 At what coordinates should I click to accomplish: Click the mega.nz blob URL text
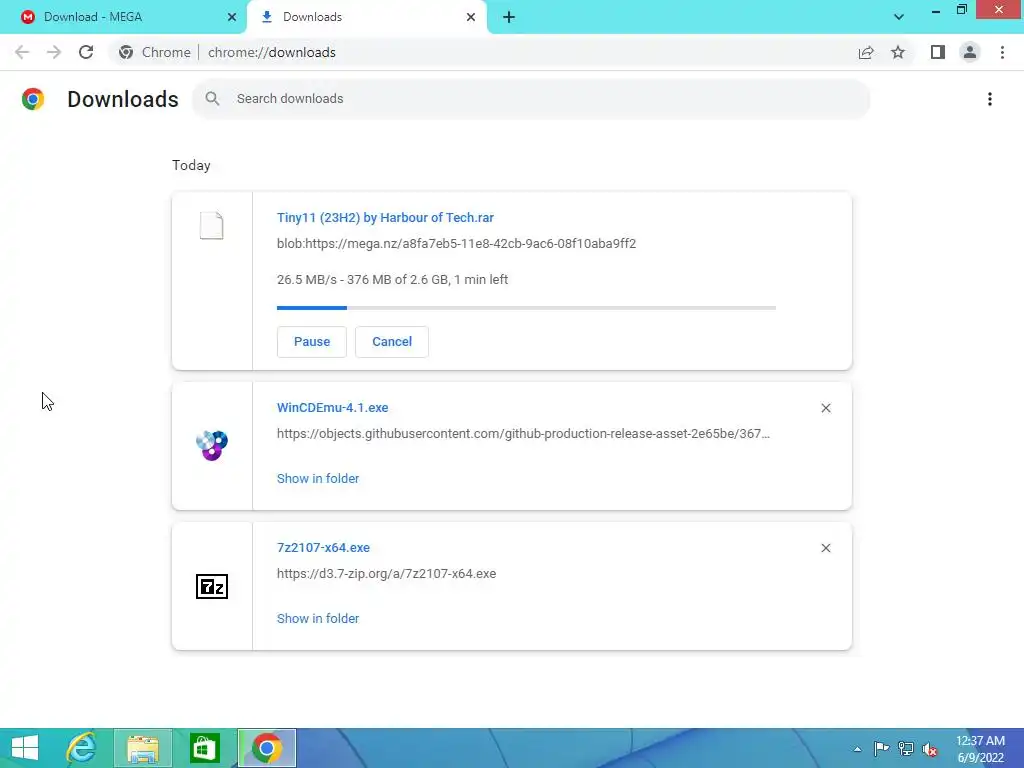456,244
